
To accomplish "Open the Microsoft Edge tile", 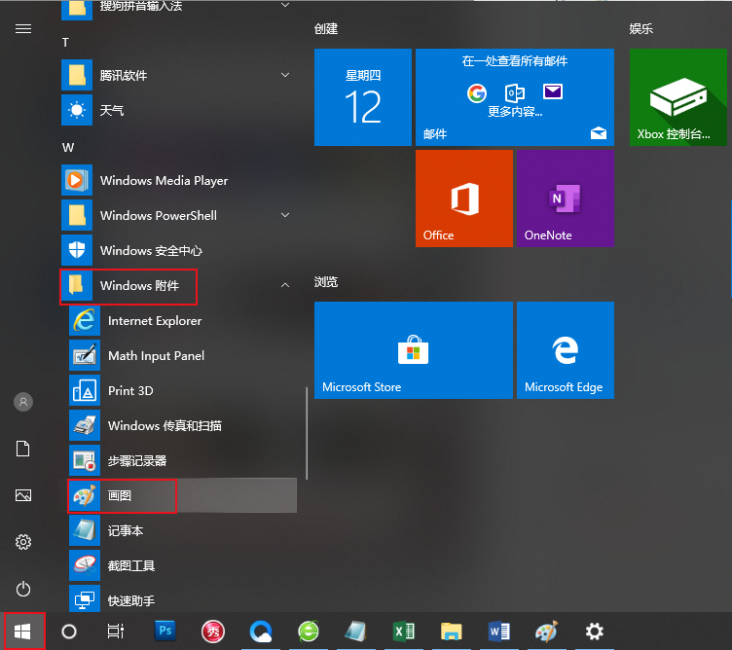I will (565, 350).
